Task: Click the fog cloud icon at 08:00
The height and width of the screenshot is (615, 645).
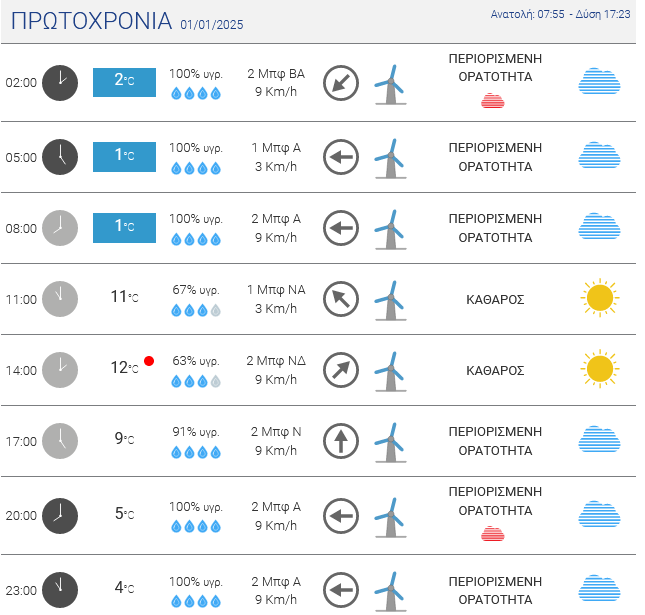Action: click(x=599, y=227)
